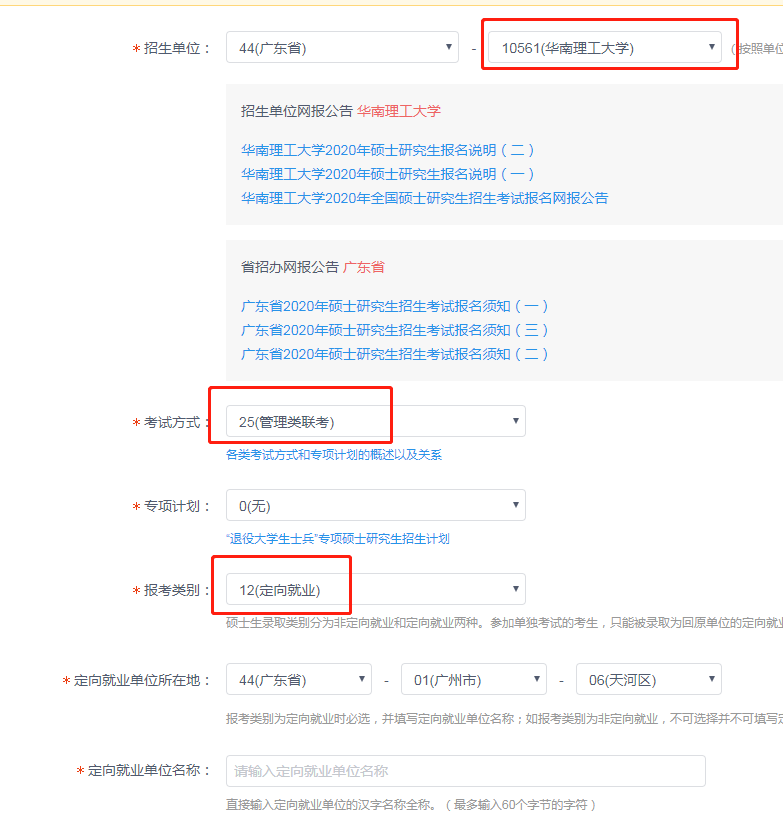Open 广东省2020年硕士研究生招生考试报名须知（二）link
783x821 pixels.
[395, 354]
